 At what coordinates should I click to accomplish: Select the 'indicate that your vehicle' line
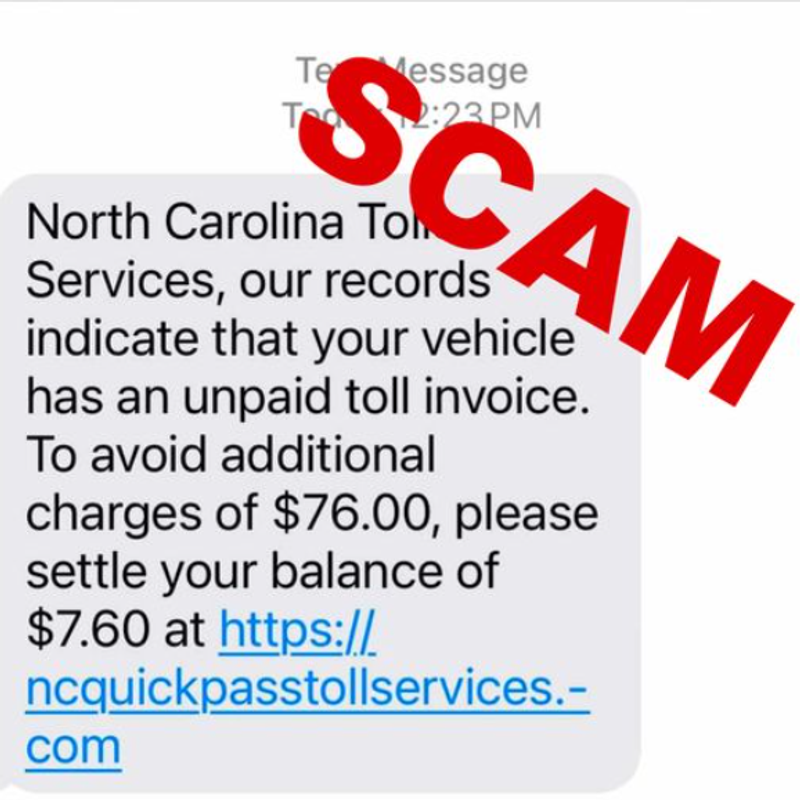point(301,338)
